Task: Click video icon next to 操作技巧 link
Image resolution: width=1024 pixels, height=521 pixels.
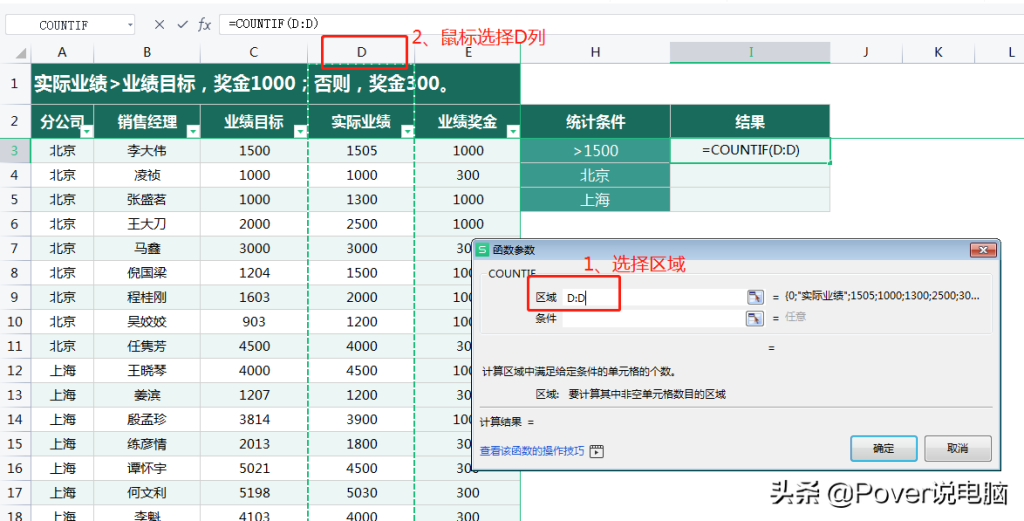Action: (597, 451)
